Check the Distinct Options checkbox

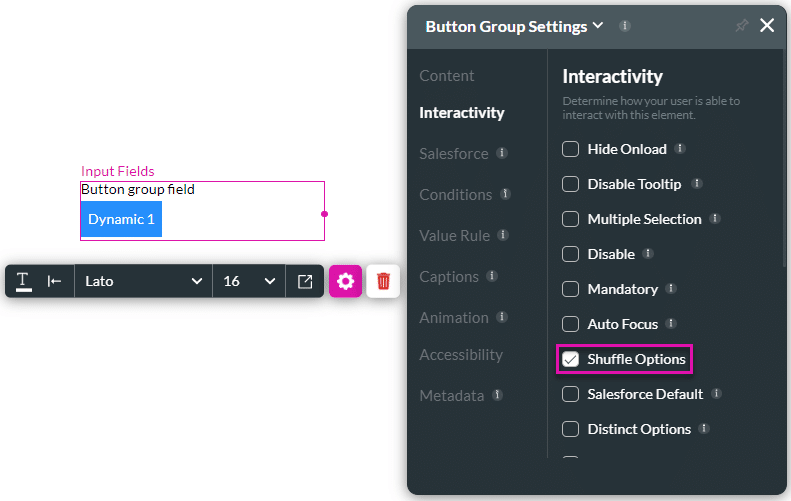point(571,429)
